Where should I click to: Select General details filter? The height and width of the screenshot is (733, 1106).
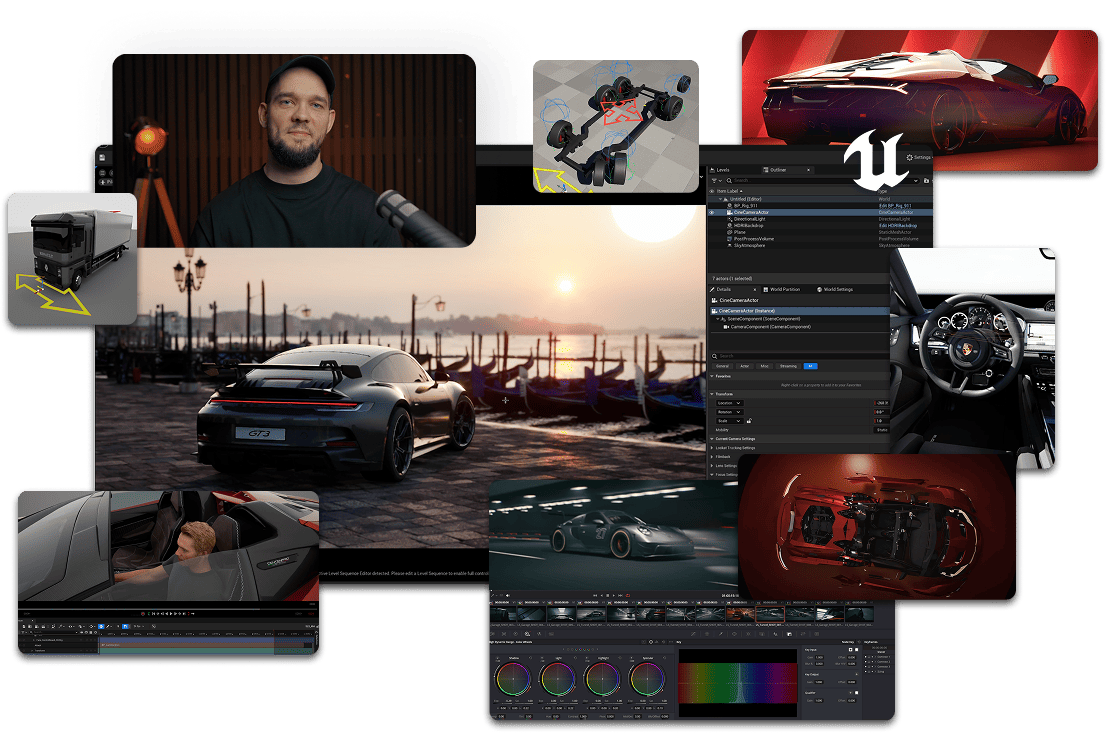pyautogui.click(x=722, y=366)
